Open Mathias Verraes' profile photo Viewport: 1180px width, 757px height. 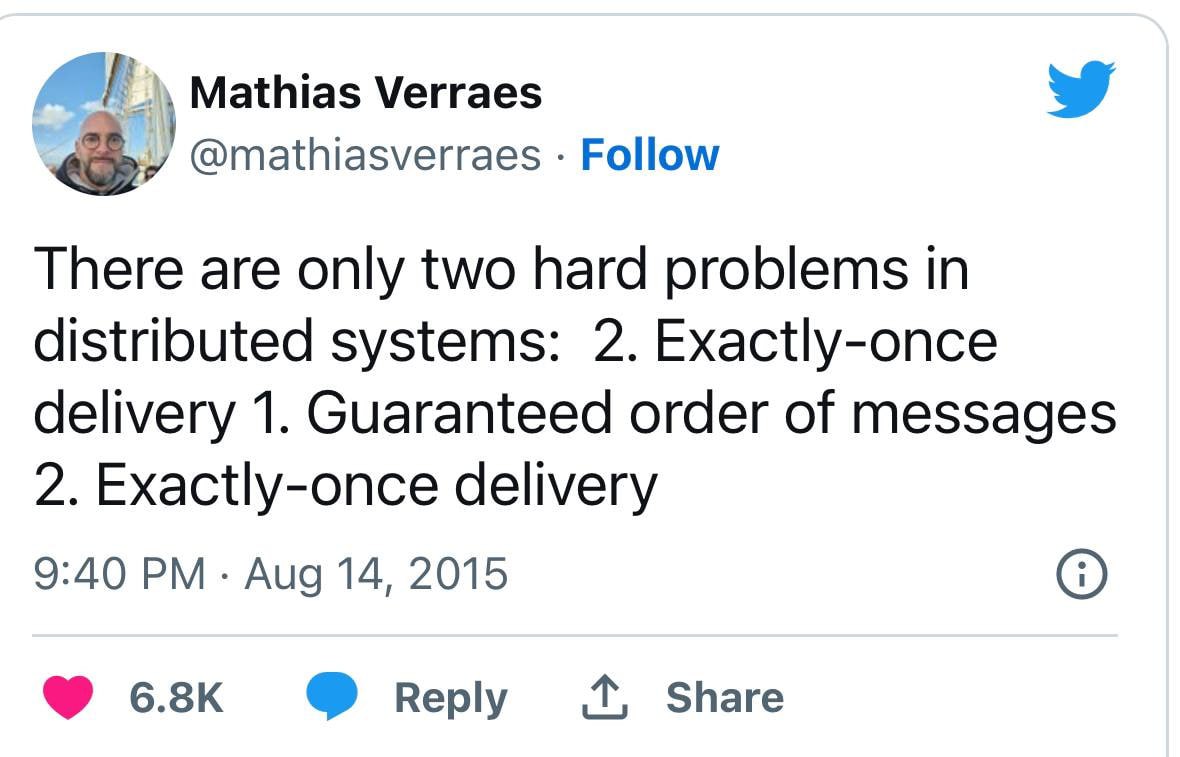pos(104,123)
